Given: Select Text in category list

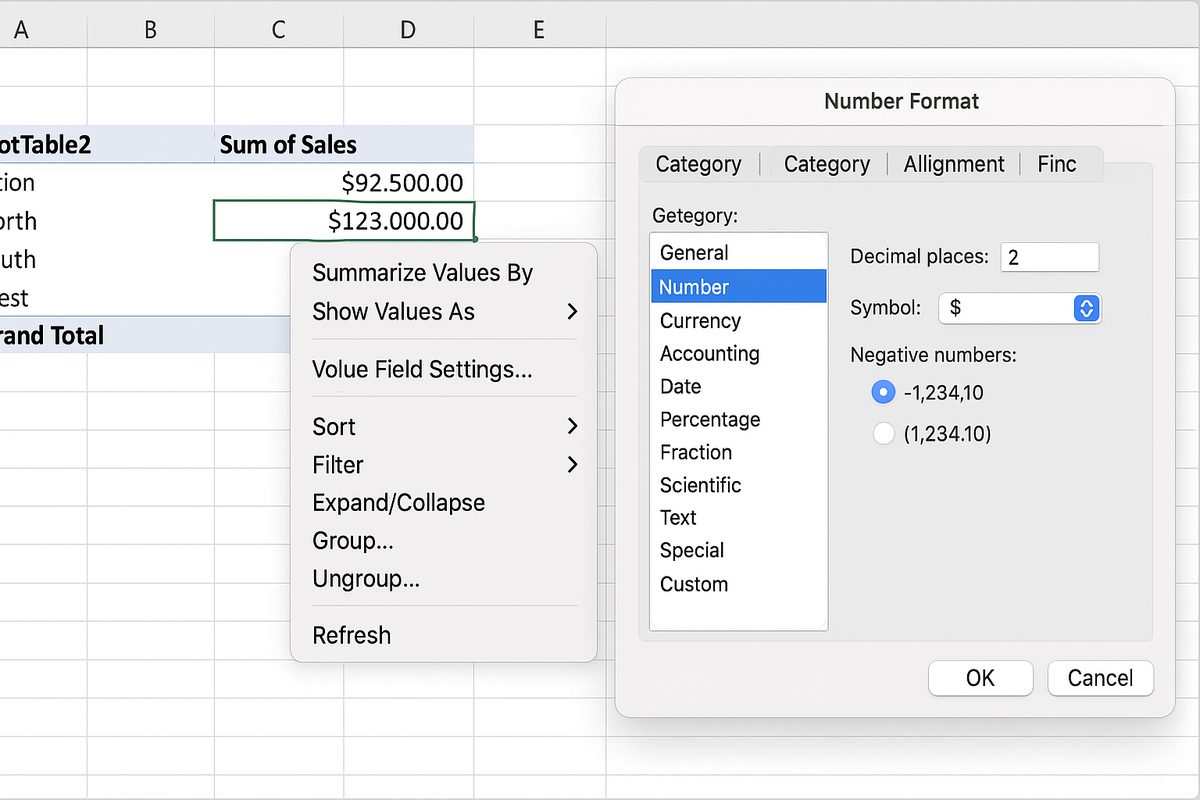Looking at the screenshot, I should tap(739, 517).
